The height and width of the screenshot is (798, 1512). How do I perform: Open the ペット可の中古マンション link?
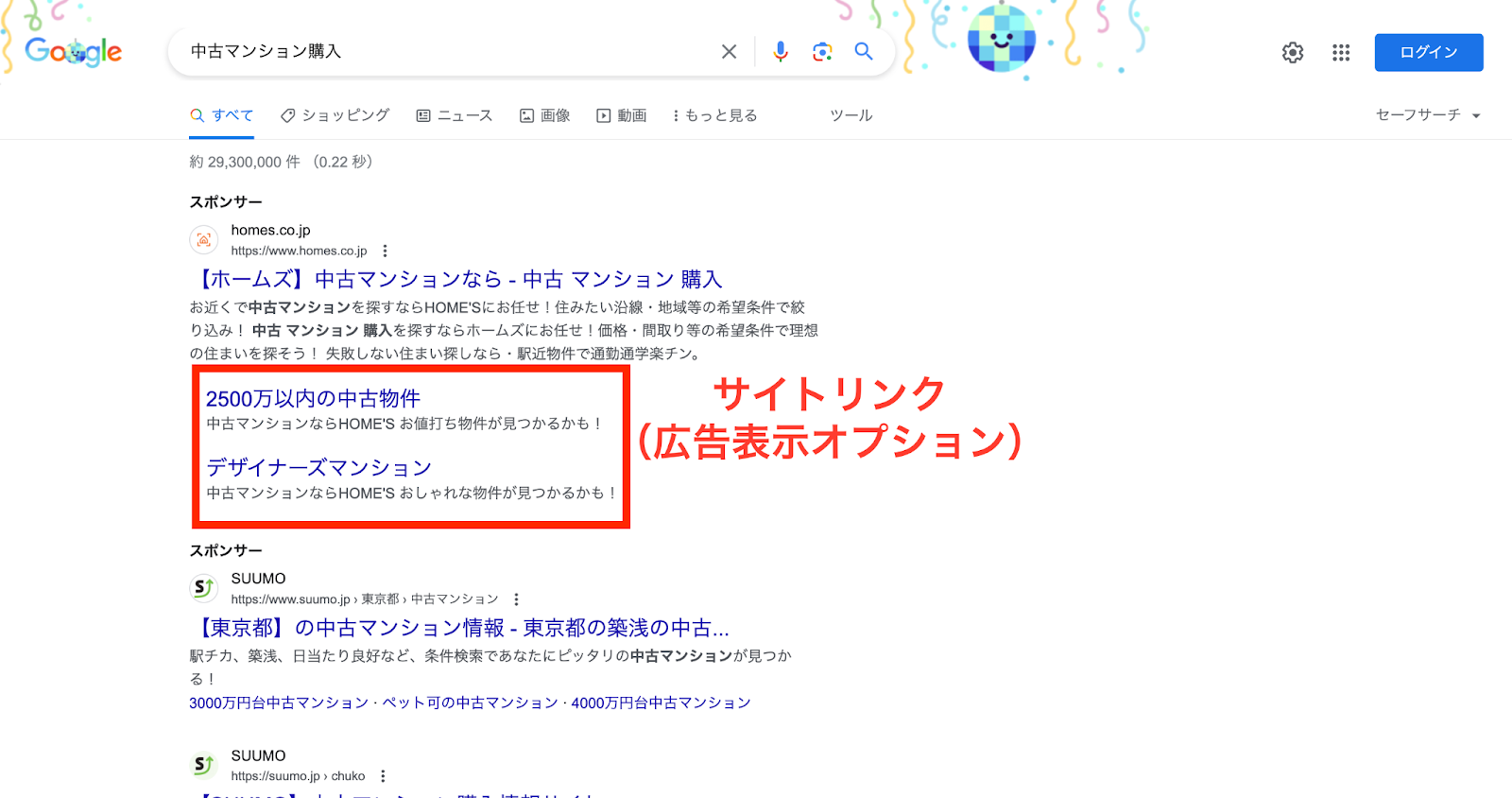click(471, 703)
